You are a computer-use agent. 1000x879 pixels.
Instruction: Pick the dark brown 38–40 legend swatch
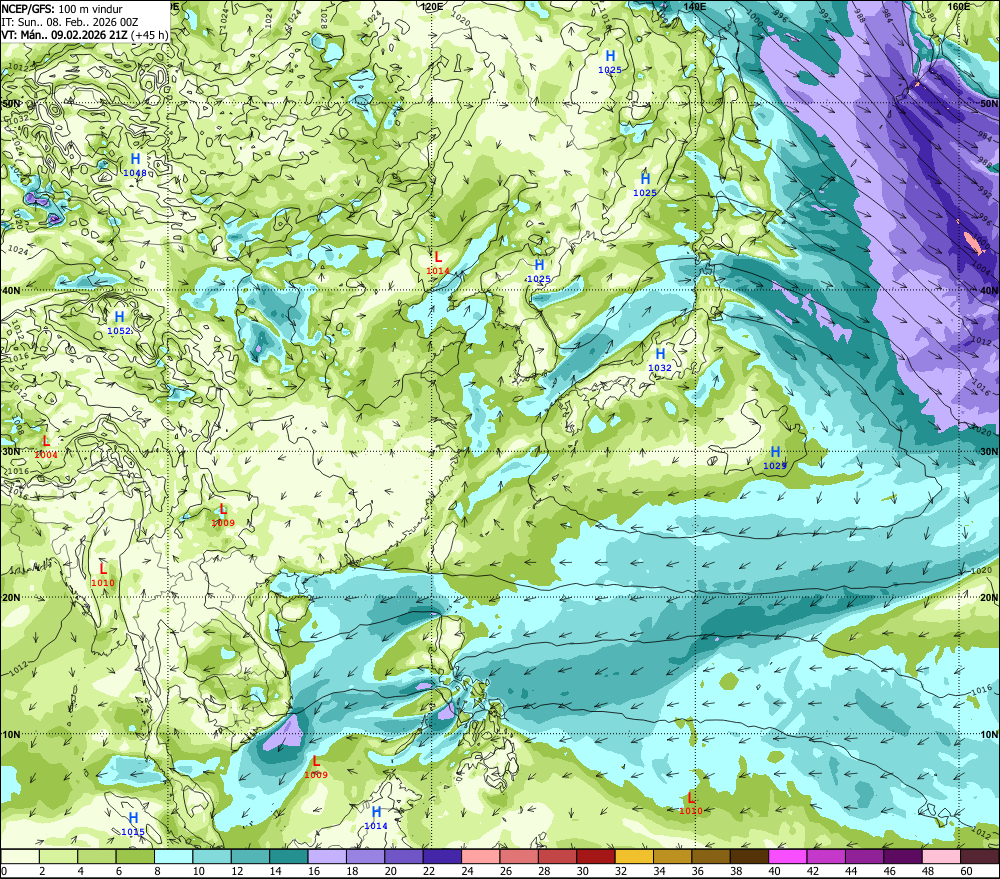[749, 856]
